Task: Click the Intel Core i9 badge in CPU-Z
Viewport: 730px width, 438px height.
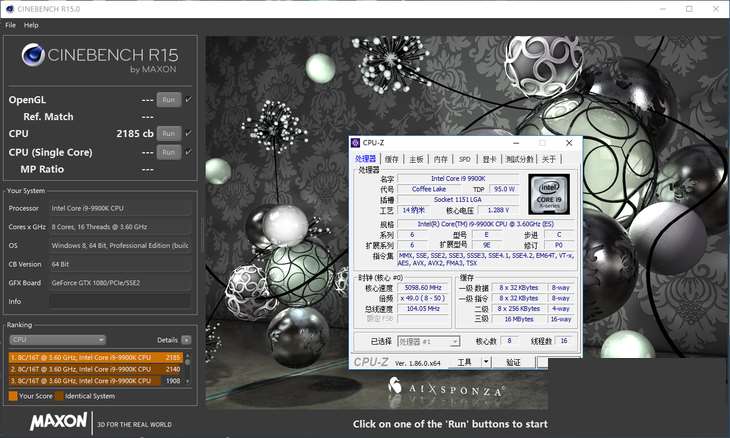Action: coord(549,195)
